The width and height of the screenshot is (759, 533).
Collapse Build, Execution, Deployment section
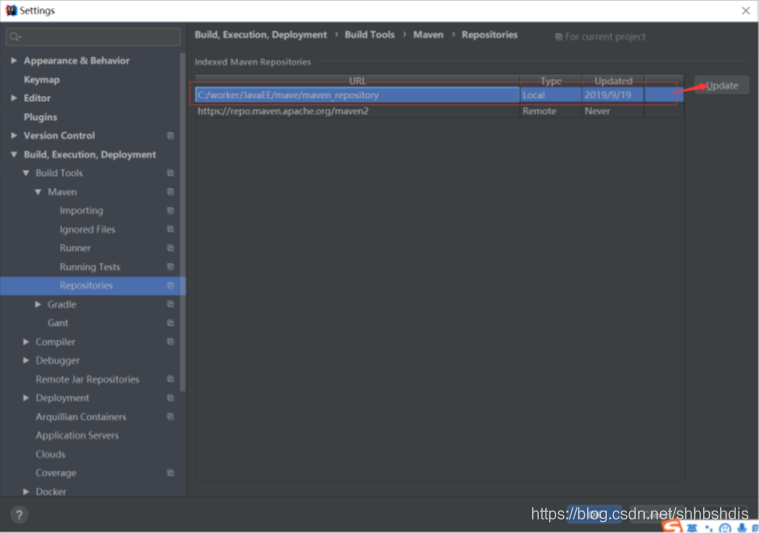pyautogui.click(x=14, y=154)
